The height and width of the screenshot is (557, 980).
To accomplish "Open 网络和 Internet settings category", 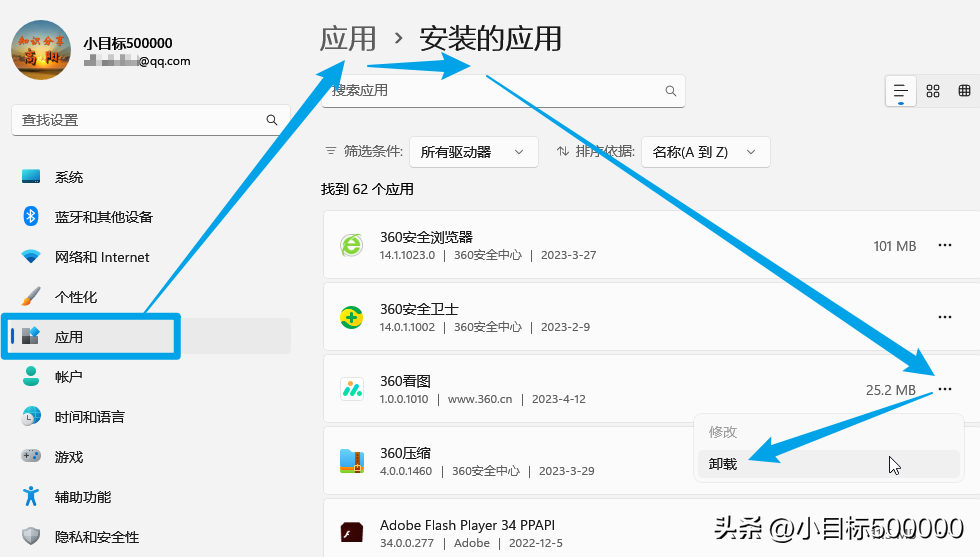I will pos(102,257).
